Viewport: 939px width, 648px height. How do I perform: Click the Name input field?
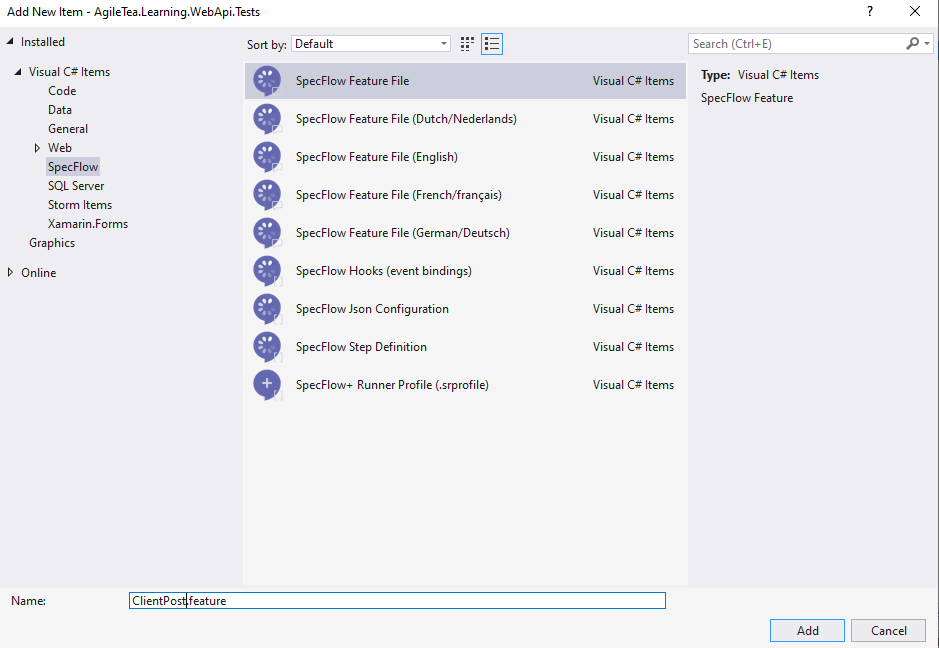coord(397,601)
